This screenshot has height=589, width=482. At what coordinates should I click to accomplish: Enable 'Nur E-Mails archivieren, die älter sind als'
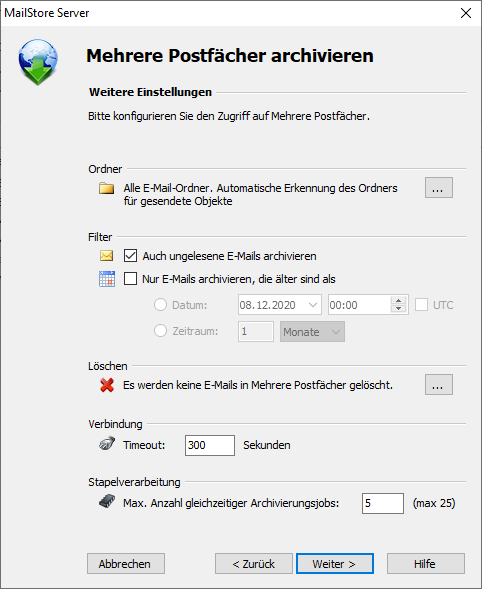[130, 279]
